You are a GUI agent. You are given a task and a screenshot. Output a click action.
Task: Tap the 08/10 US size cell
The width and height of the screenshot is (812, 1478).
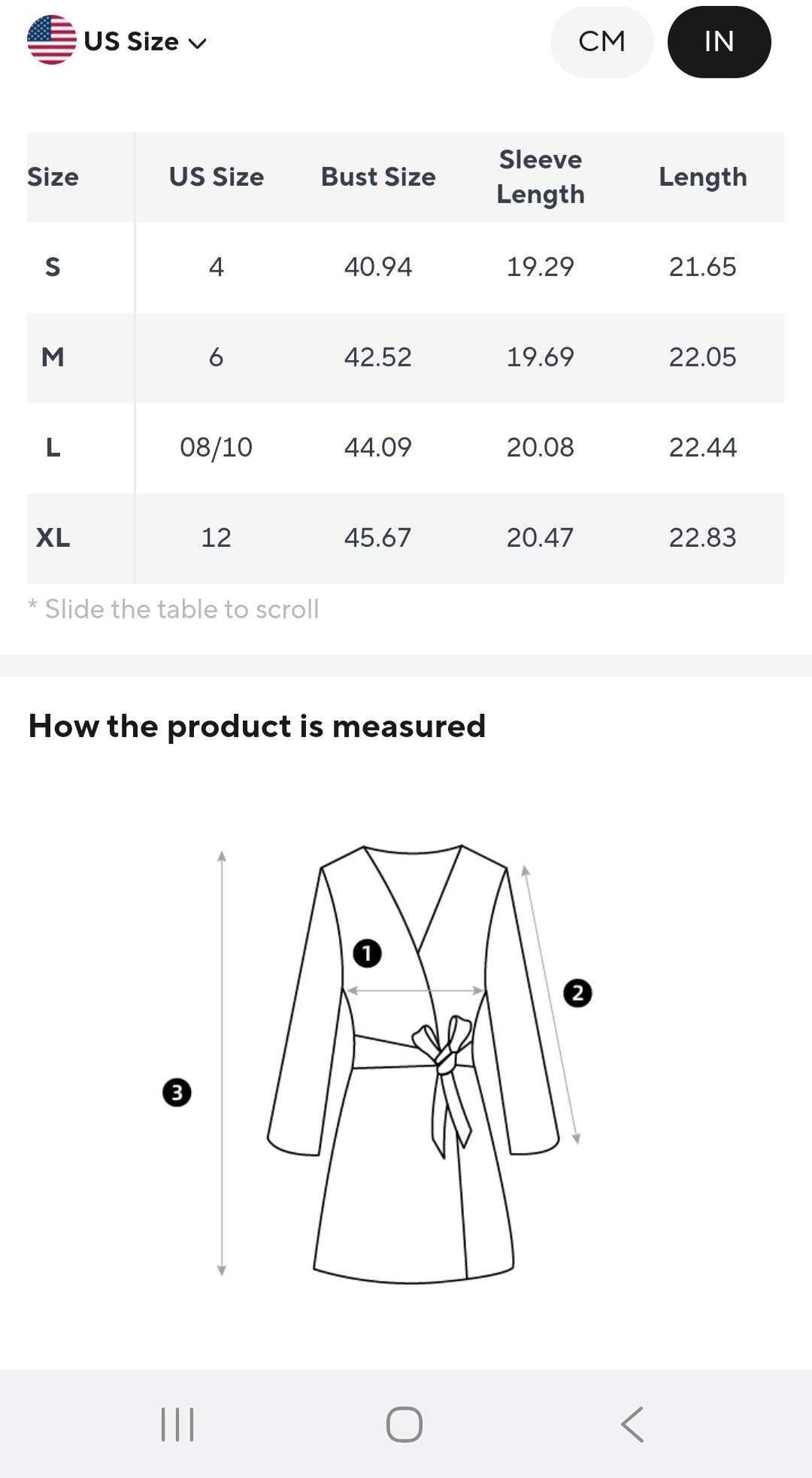click(x=216, y=448)
